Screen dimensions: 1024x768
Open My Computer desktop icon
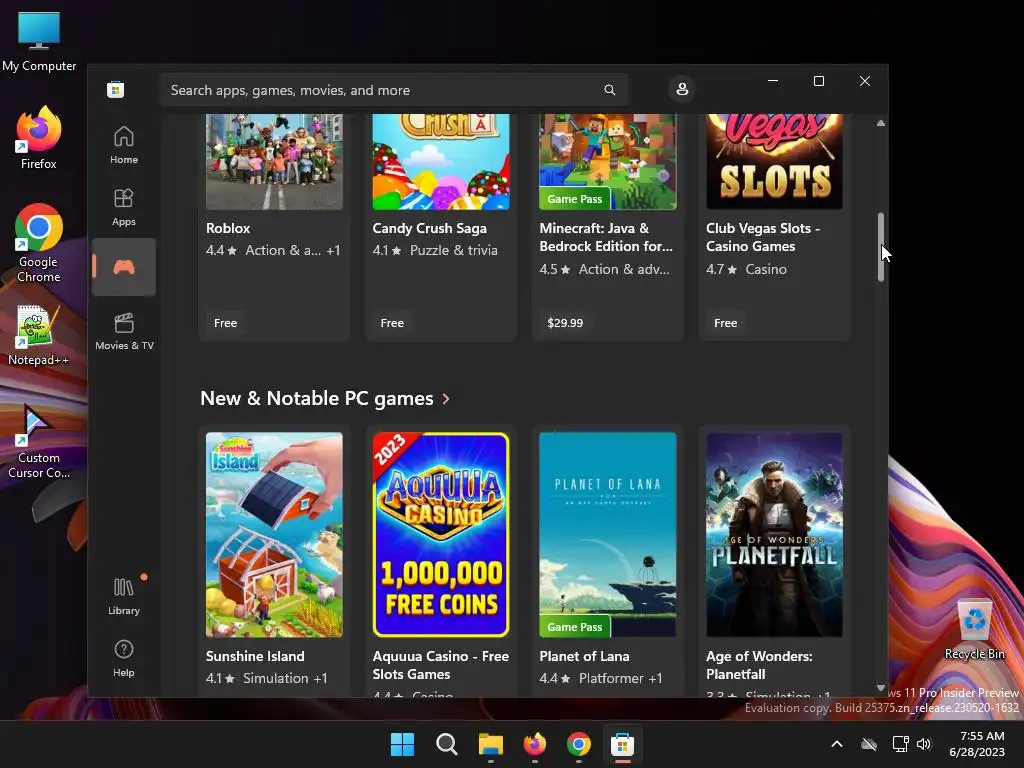click(39, 42)
